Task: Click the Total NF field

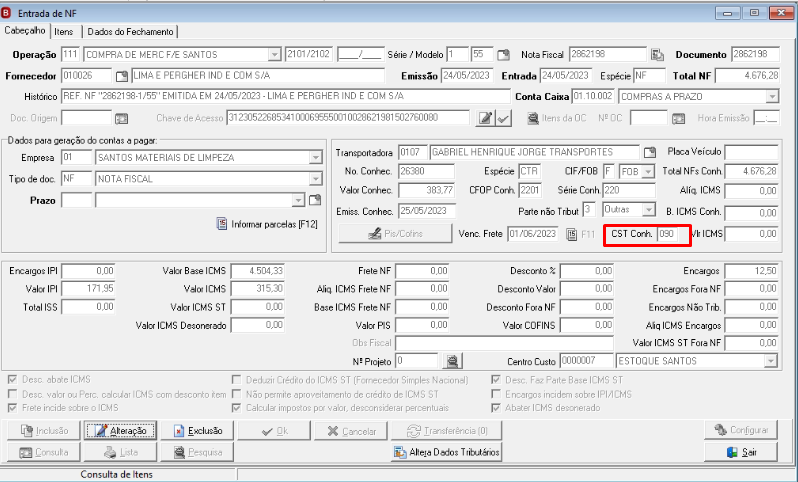Action: coord(747,76)
